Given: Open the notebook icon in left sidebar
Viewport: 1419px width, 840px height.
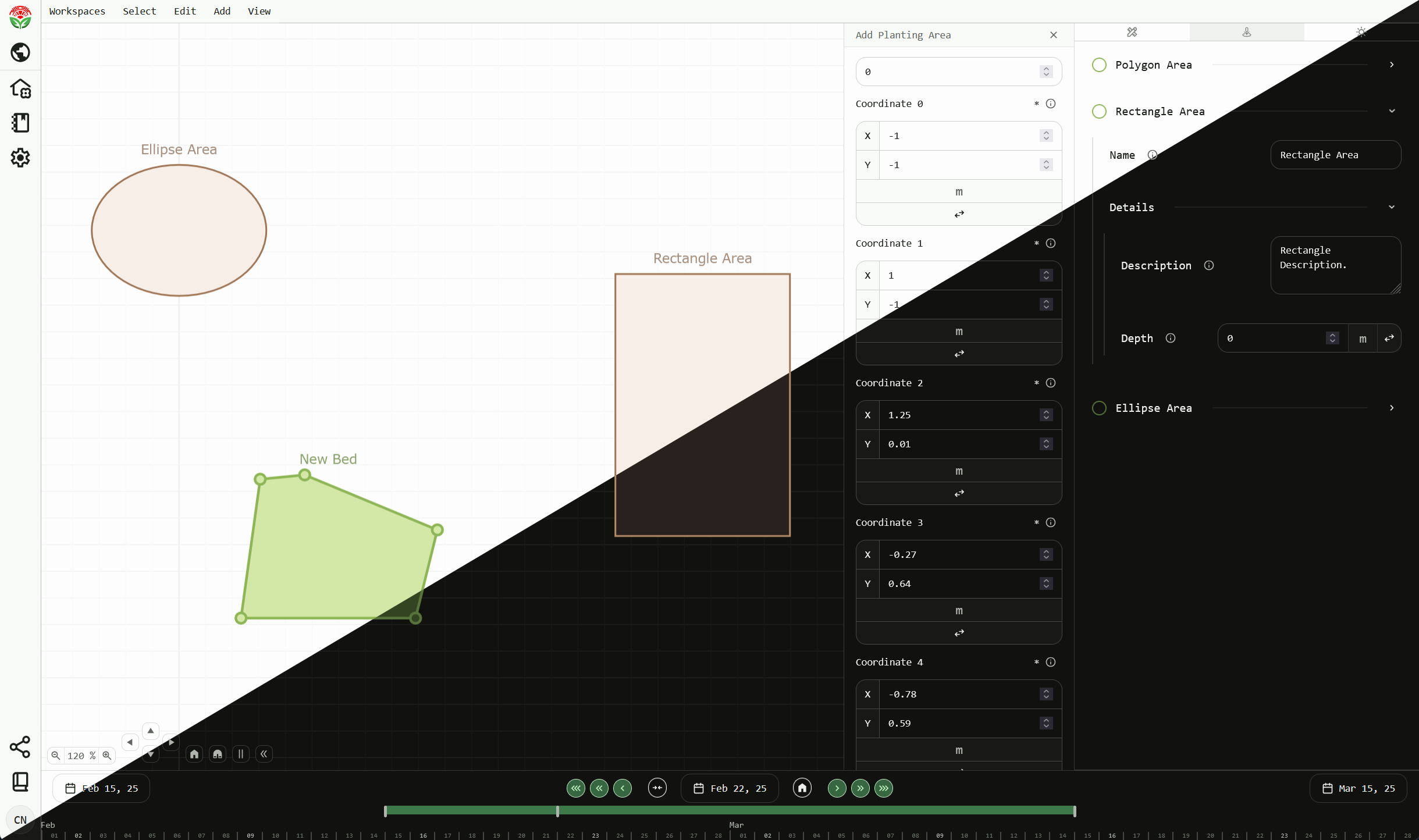Looking at the screenshot, I should pyautogui.click(x=20, y=123).
